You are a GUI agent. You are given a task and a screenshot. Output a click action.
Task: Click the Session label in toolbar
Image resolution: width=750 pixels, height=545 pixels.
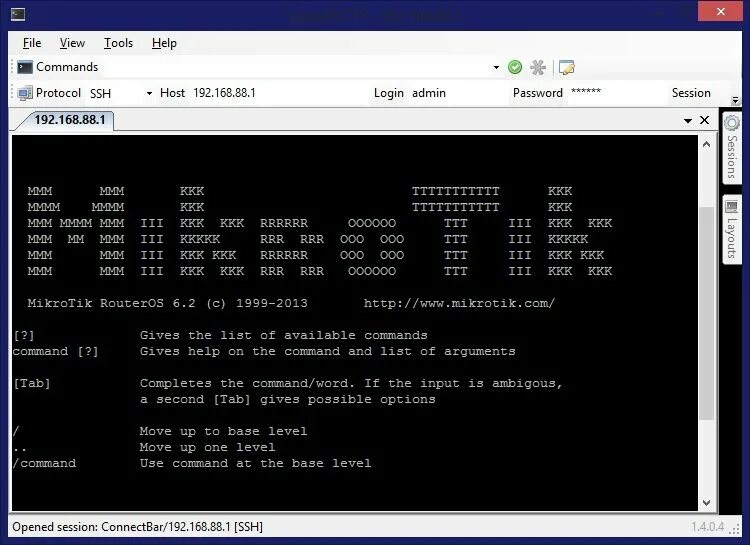pos(691,93)
